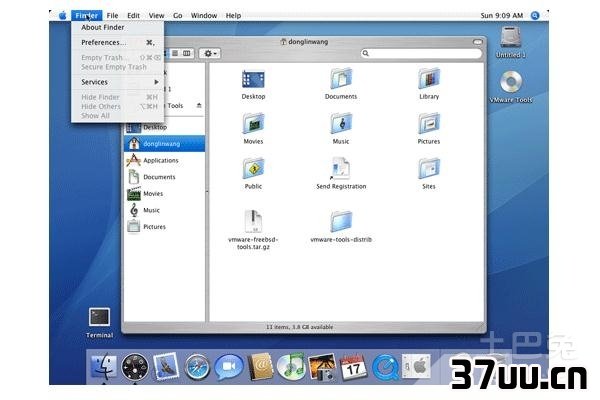Image resolution: width=600 pixels, height=400 pixels.
Task: Launch iTunes from the Dock
Action: click(x=291, y=367)
